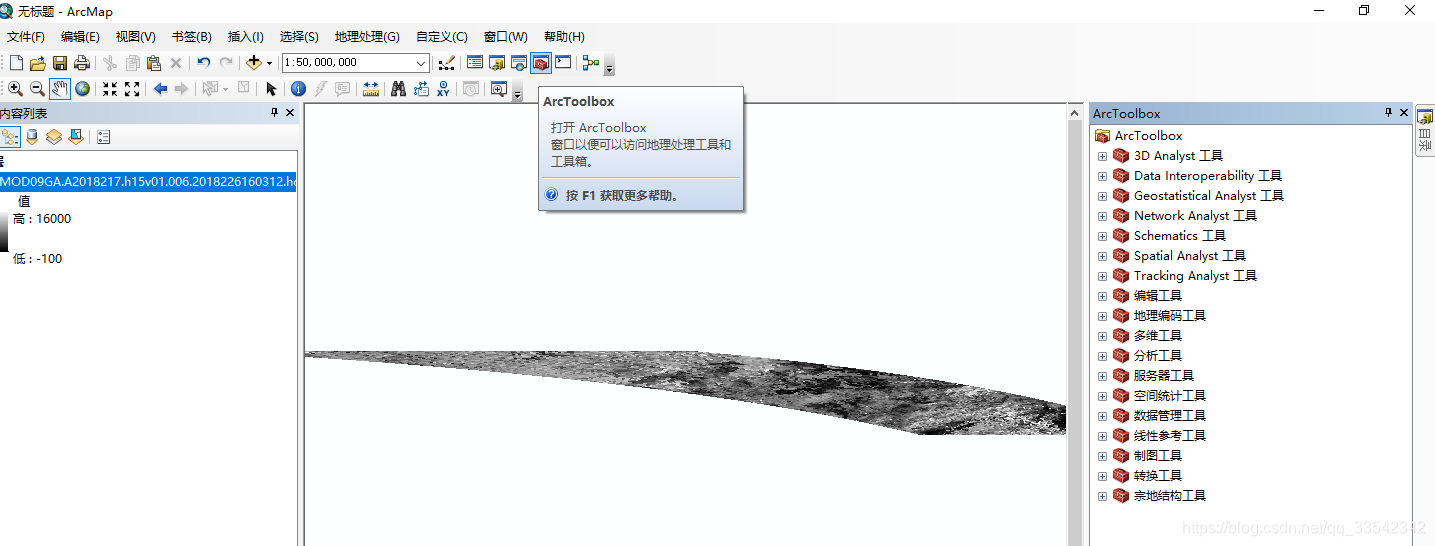Open the 书签(B) menu
This screenshot has height=546, width=1435.
pyautogui.click(x=192, y=37)
